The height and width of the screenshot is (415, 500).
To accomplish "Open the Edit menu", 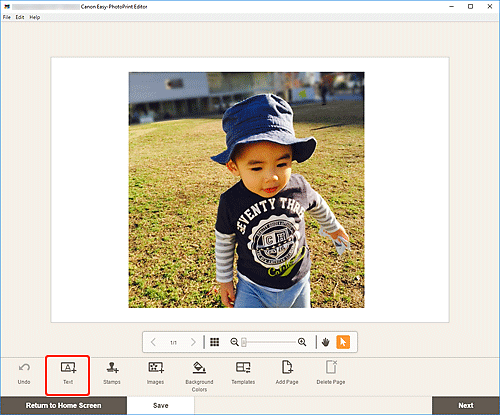I will (x=20, y=17).
